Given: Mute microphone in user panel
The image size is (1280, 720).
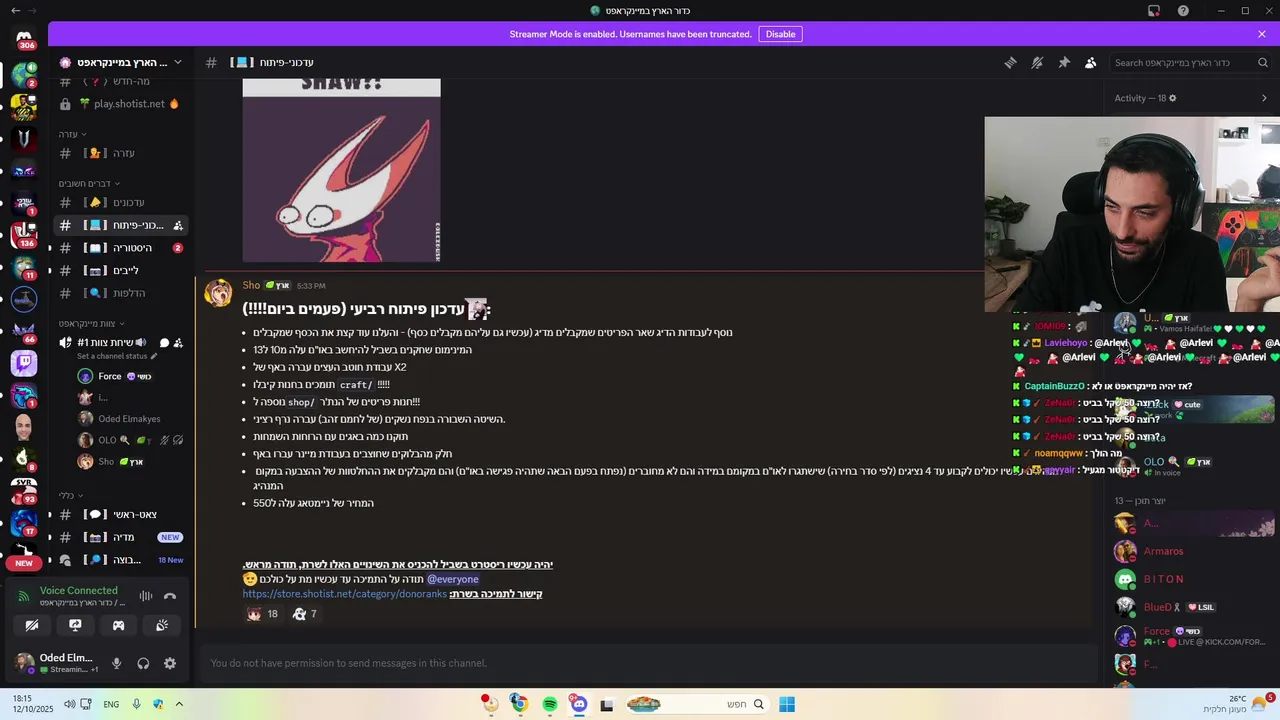Looking at the screenshot, I should coord(116,663).
